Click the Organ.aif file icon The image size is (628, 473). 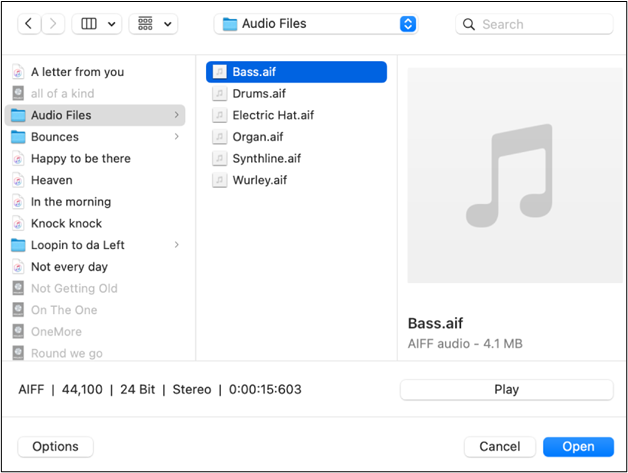[219, 137]
